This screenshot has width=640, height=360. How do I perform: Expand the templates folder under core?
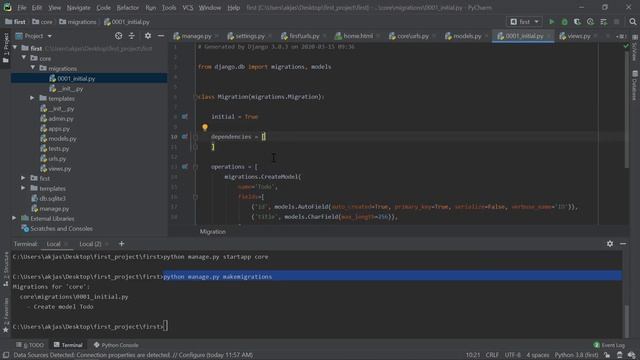coord(32,98)
